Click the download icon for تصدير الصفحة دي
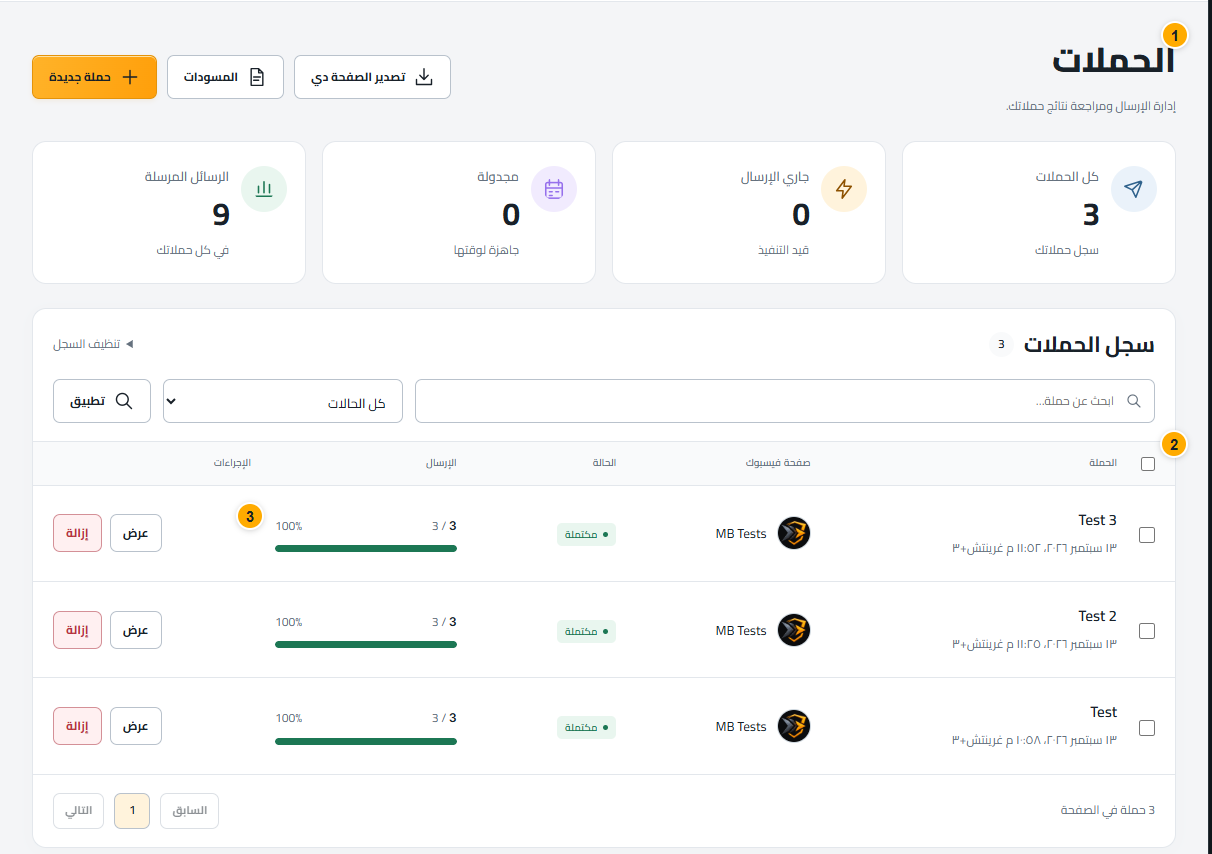The image size is (1212, 854). tap(424, 77)
